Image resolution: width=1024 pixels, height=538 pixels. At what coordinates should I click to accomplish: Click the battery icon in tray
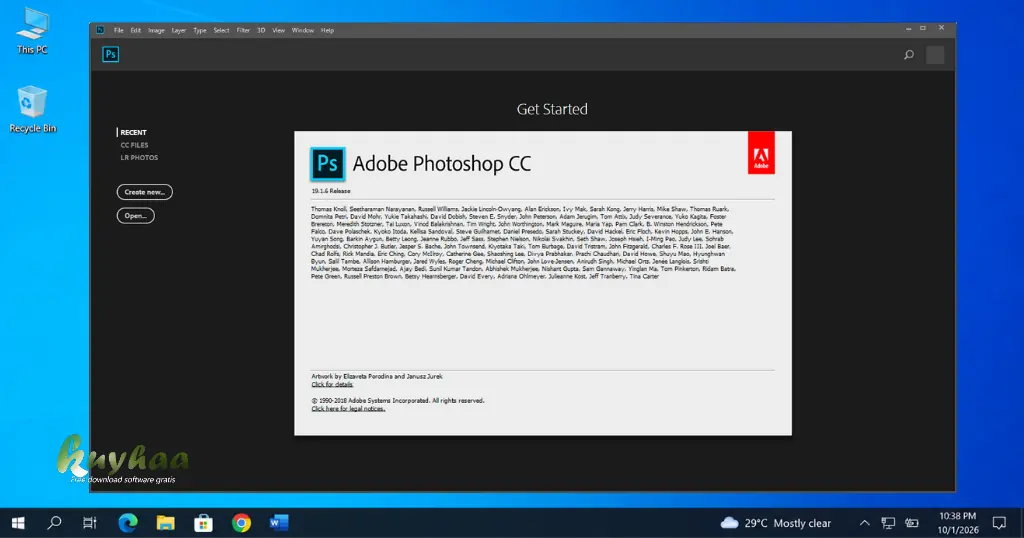[912, 523]
